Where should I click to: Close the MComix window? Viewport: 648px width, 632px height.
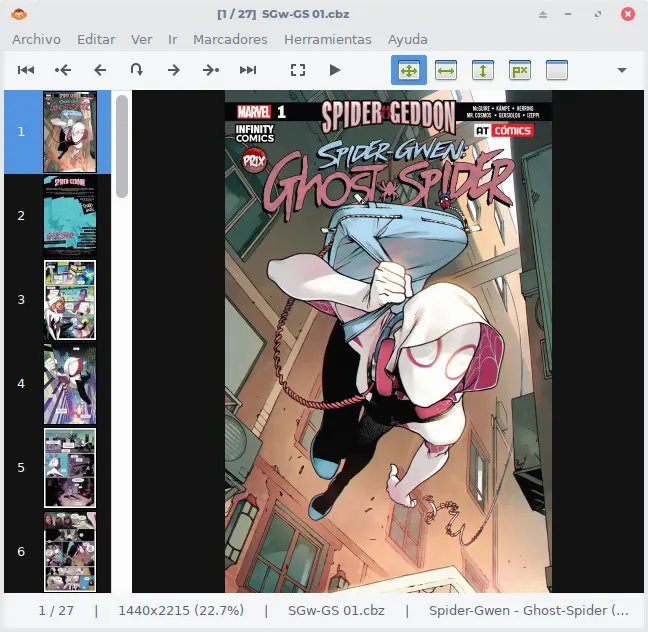pyautogui.click(x=628, y=14)
